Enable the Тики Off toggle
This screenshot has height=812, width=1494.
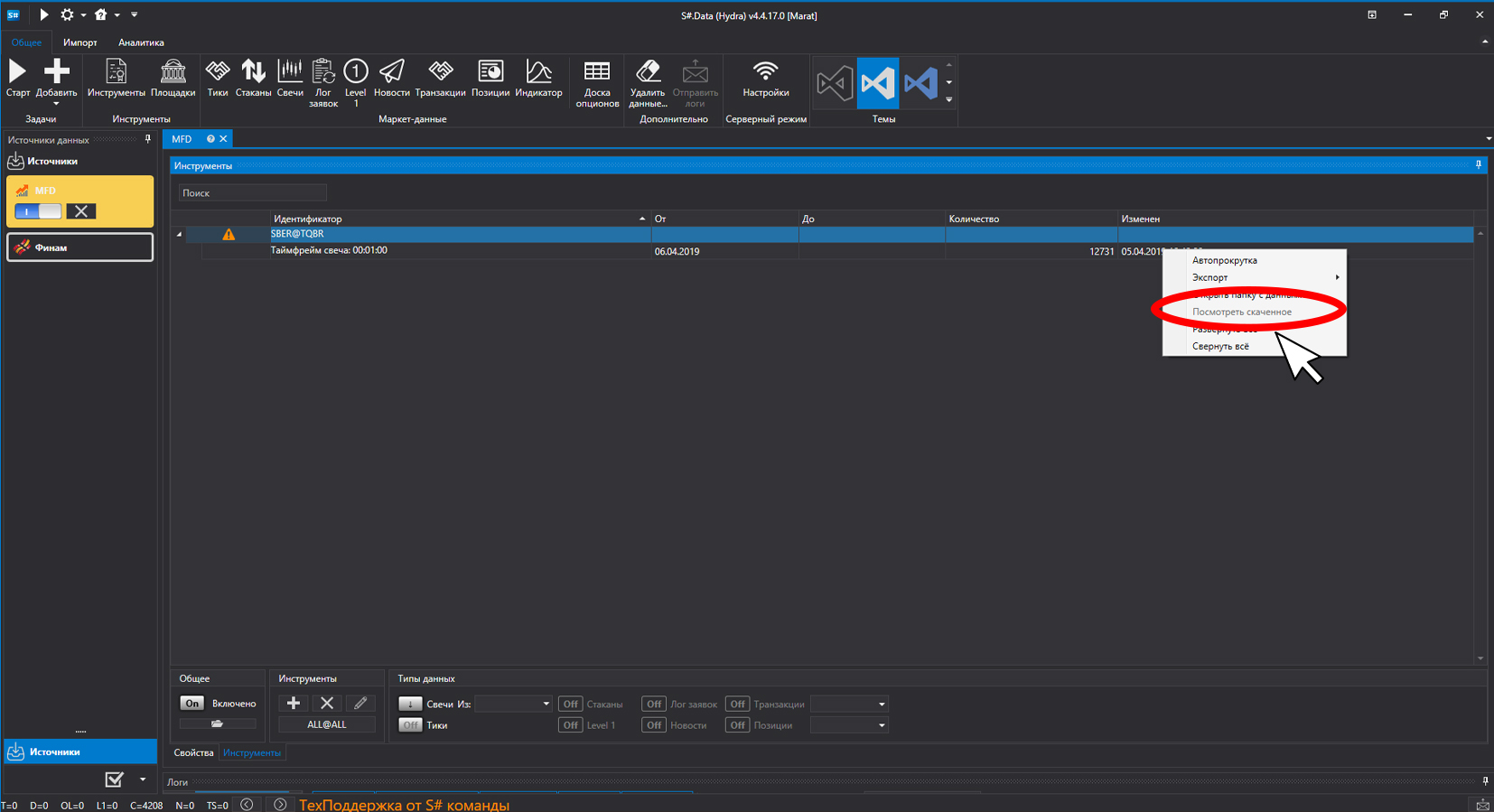click(410, 725)
